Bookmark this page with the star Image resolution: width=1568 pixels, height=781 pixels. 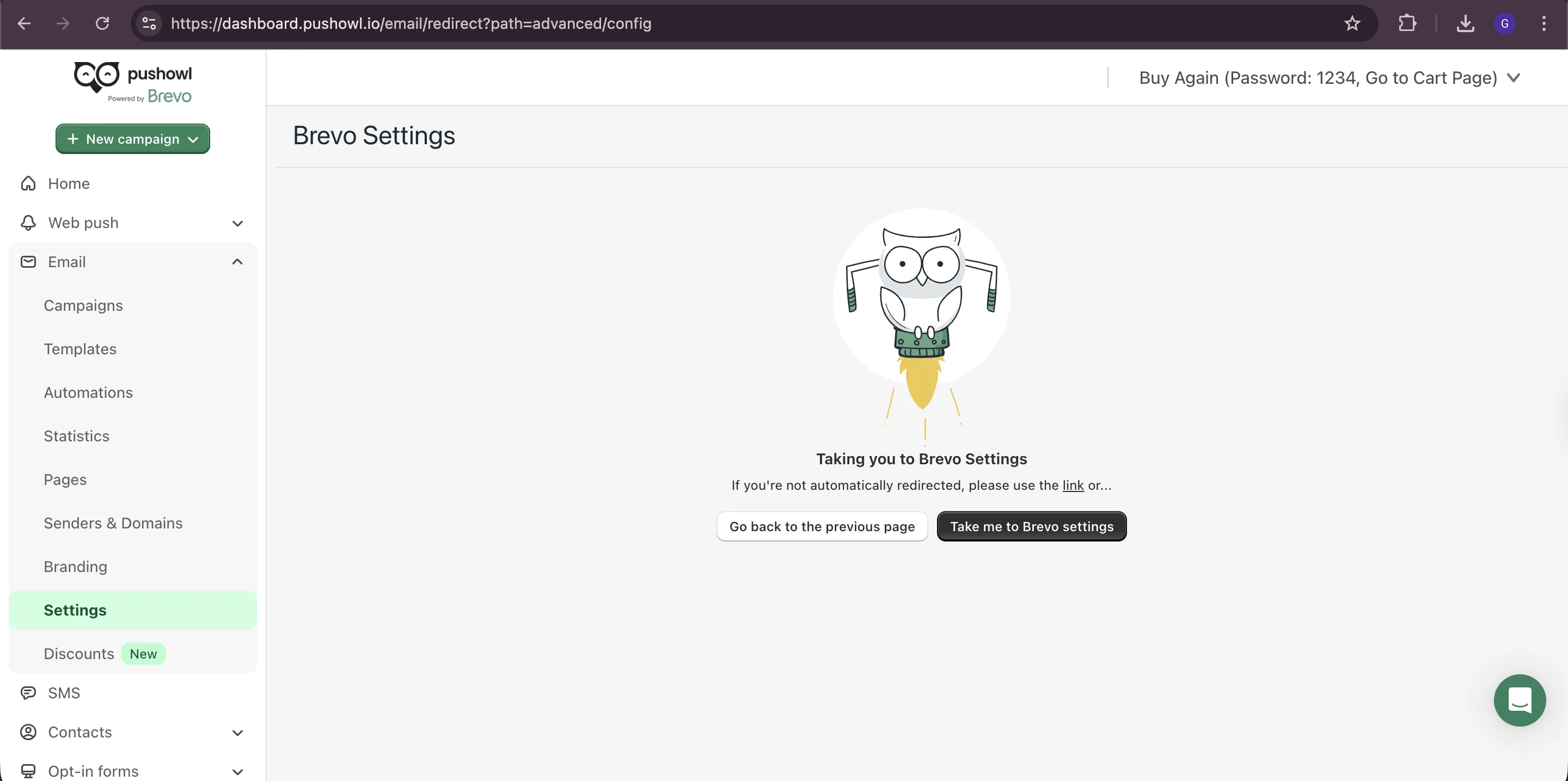1352,24
